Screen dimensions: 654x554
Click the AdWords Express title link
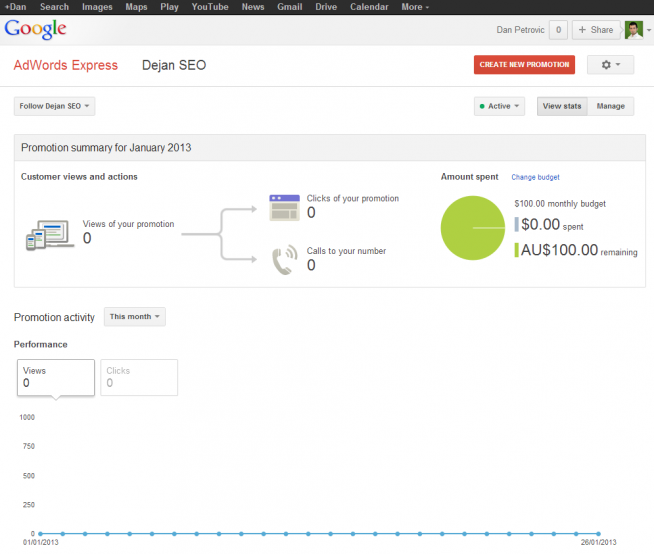(x=65, y=65)
